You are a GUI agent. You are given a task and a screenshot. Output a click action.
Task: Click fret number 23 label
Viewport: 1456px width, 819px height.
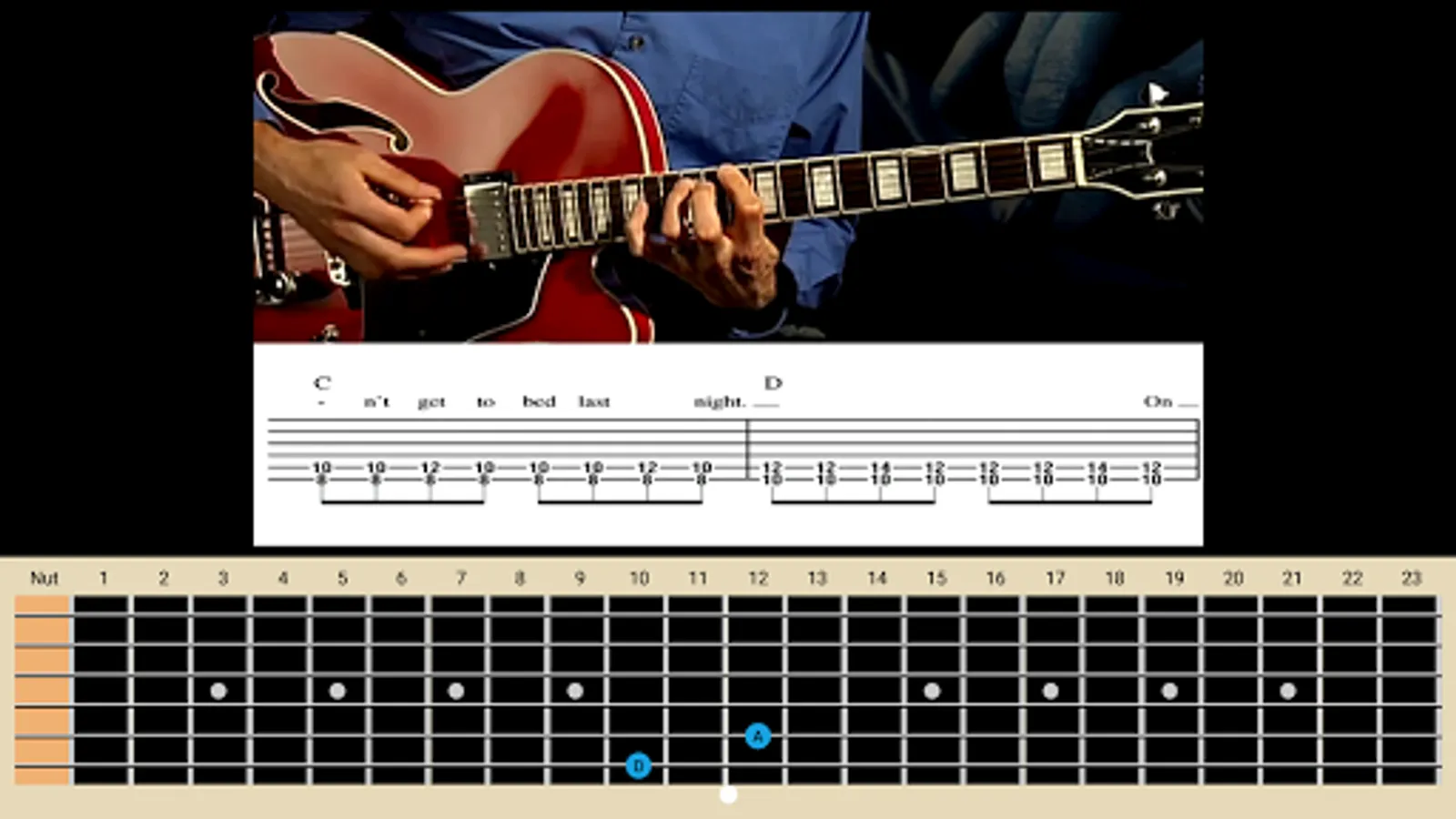click(x=1411, y=578)
